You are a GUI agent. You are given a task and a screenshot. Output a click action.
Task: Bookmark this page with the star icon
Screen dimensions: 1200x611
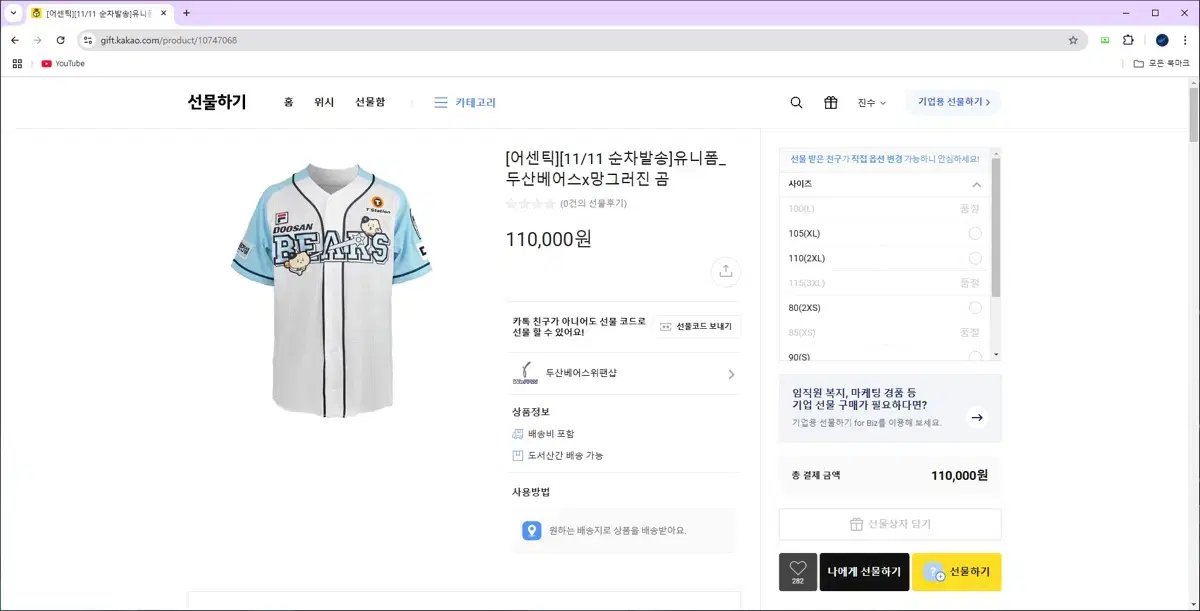pos(1073,40)
